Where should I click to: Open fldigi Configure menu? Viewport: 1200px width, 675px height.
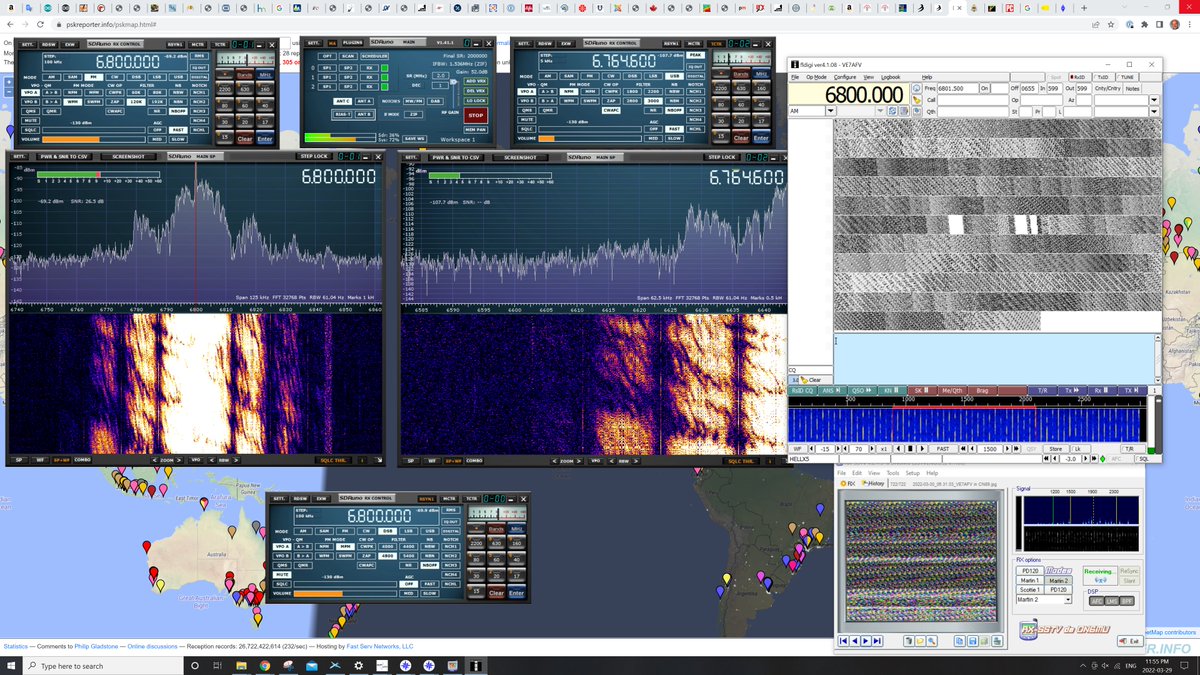coord(845,77)
